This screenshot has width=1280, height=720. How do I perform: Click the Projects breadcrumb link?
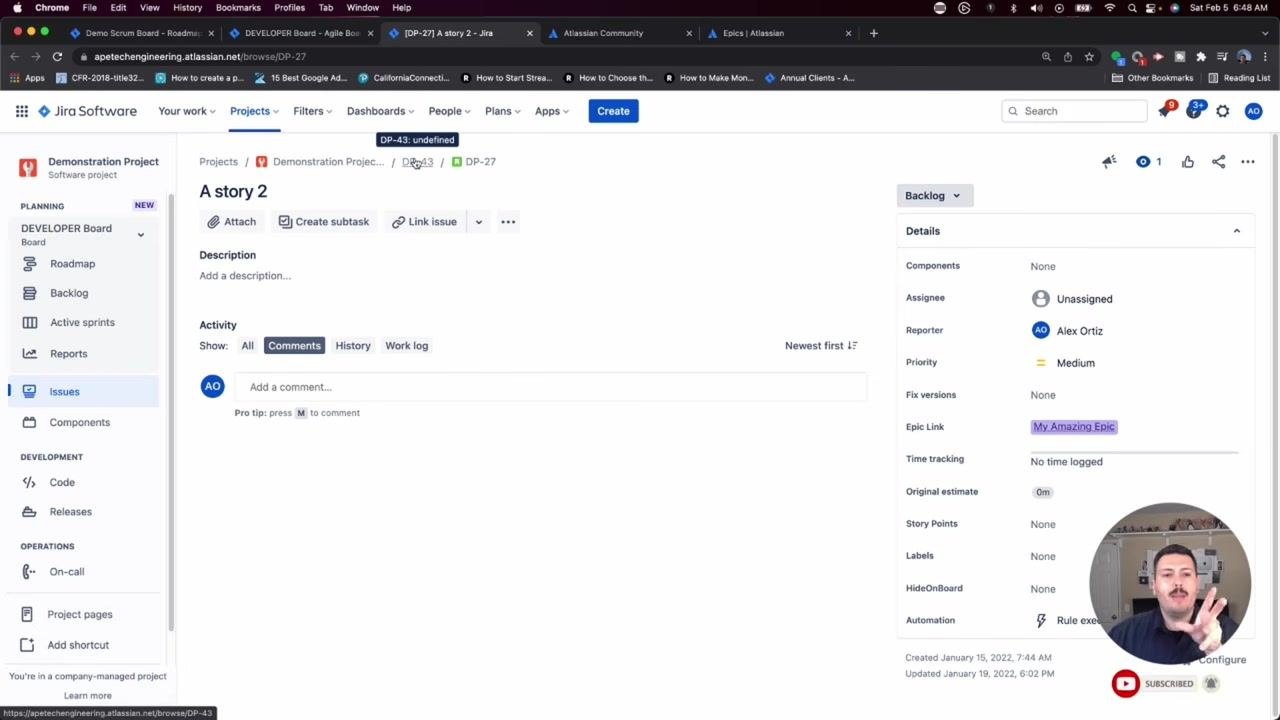click(218, 162)
